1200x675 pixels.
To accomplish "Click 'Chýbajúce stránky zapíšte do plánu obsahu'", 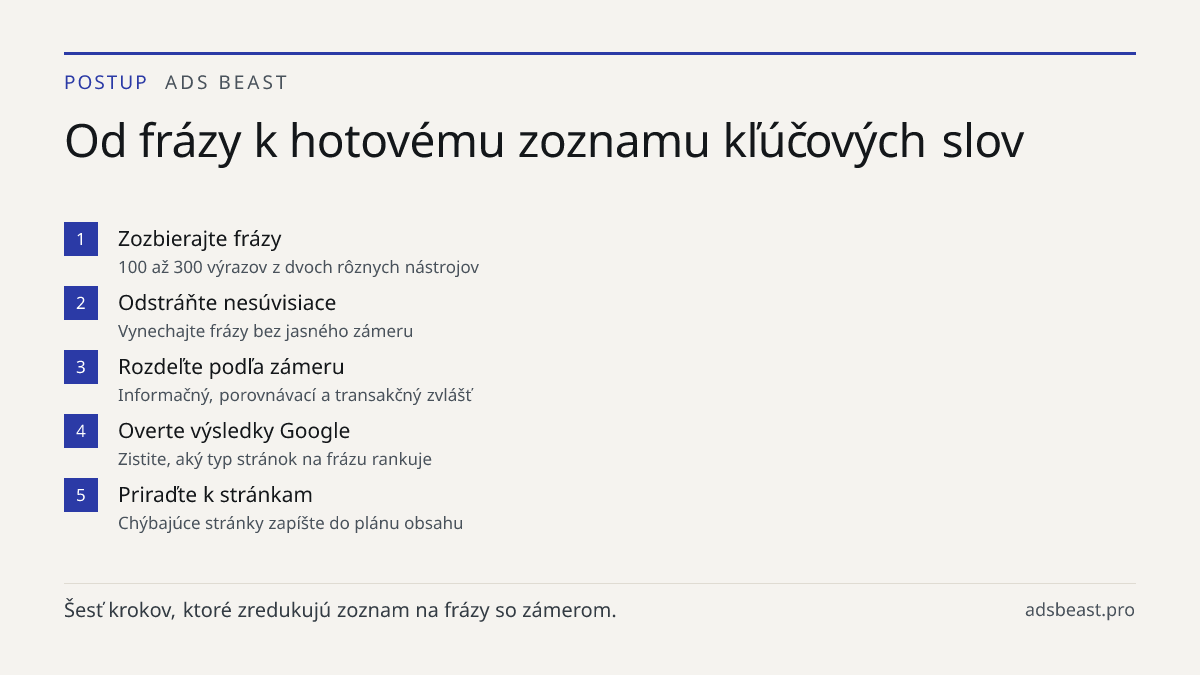I will tap(290, 523).
